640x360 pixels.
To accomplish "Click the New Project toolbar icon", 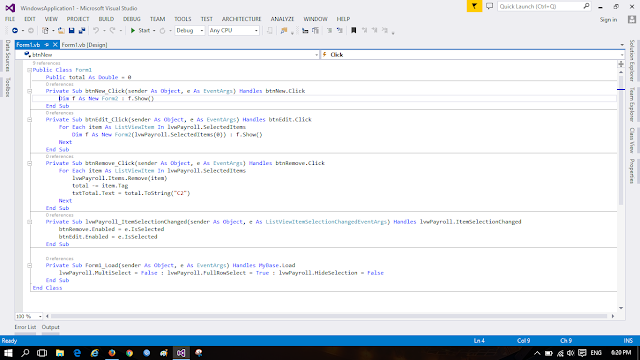I will (x=45, y=31).
